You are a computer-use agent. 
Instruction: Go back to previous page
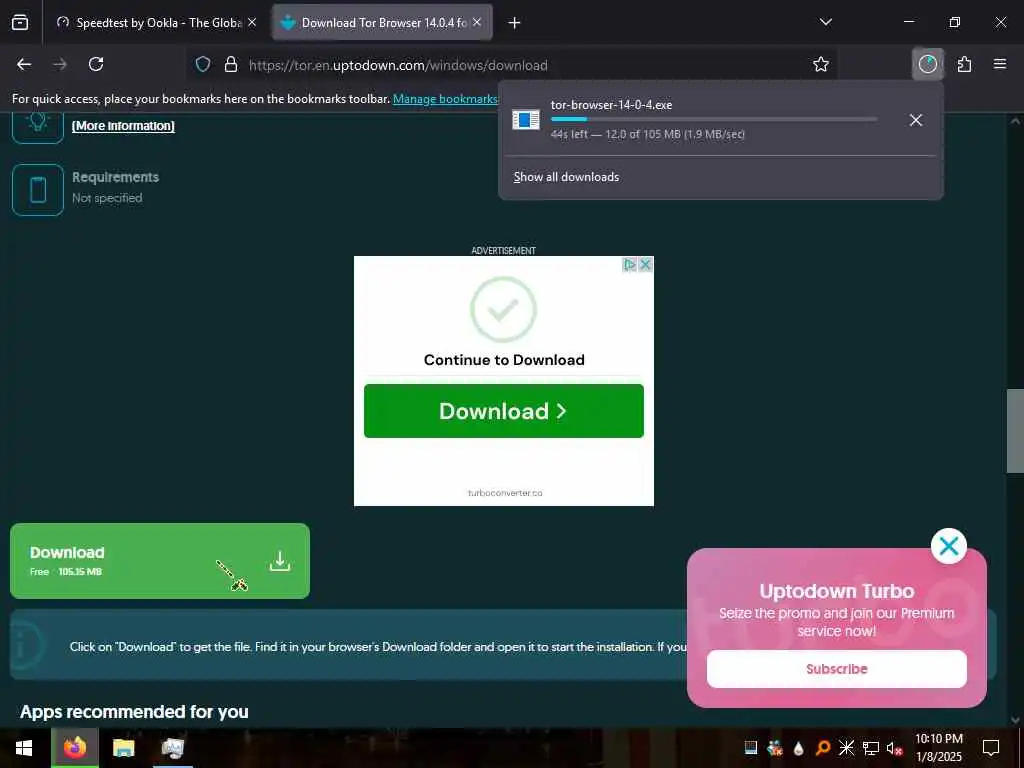click(x=24, y=64)
